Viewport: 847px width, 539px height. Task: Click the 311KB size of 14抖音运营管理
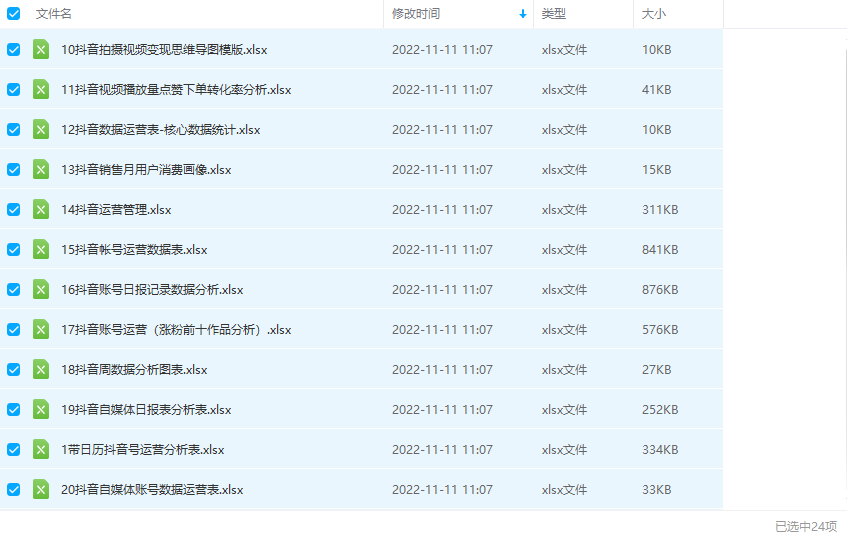[660, 210]
